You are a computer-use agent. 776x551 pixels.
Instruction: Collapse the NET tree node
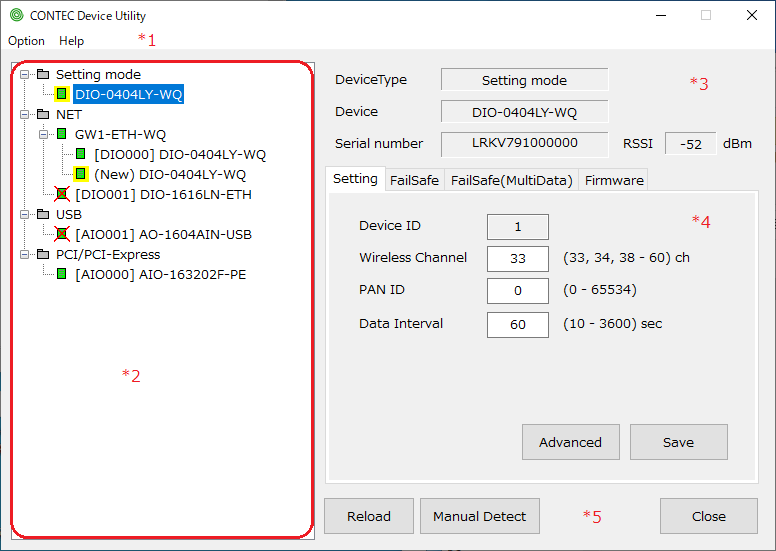coord(24,114)
